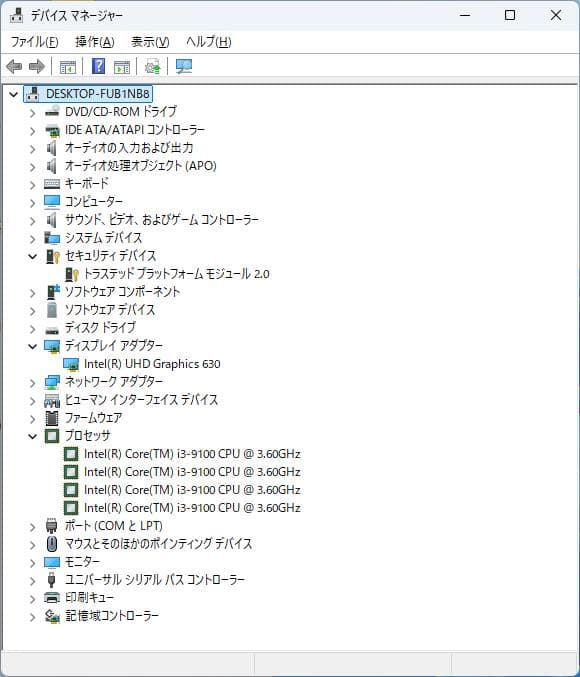The width and height of the screenshot is (580, 677).
Task: Select the first Intel Core i3-9100 CPU entry
Action: point(192,454)
